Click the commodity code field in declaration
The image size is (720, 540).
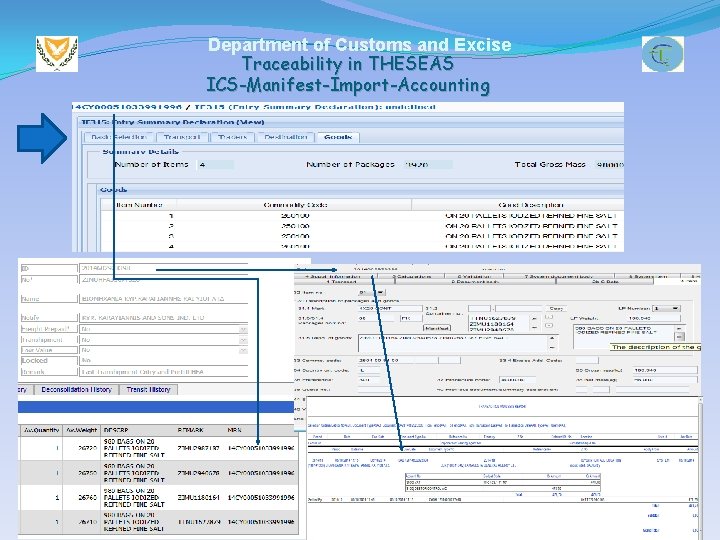(x=396, y=360)
